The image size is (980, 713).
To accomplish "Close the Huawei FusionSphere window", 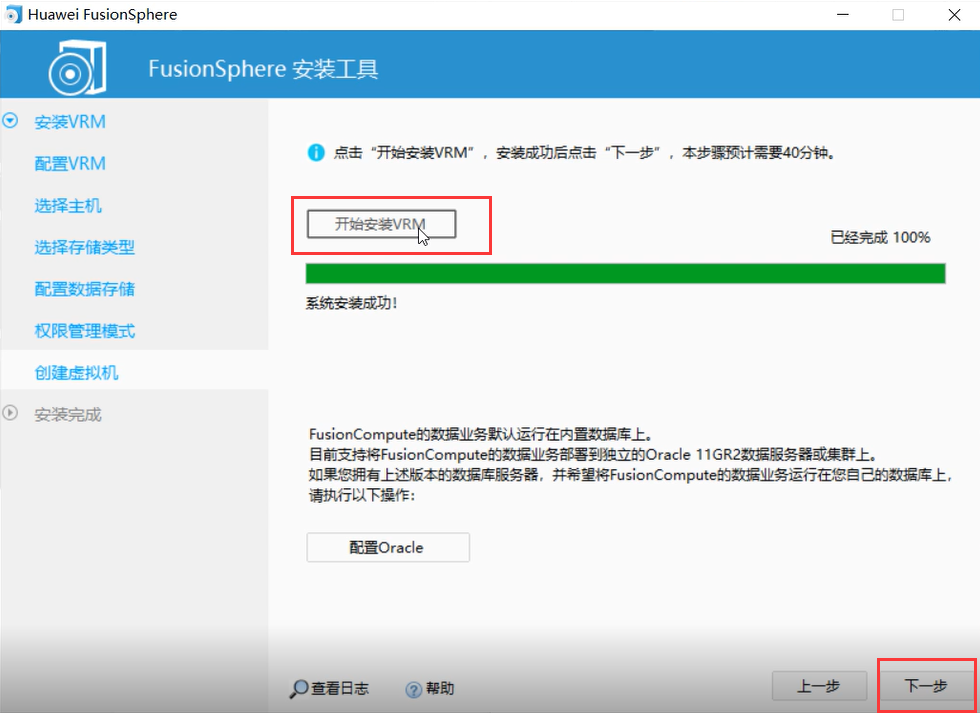I will pos(954,15).
